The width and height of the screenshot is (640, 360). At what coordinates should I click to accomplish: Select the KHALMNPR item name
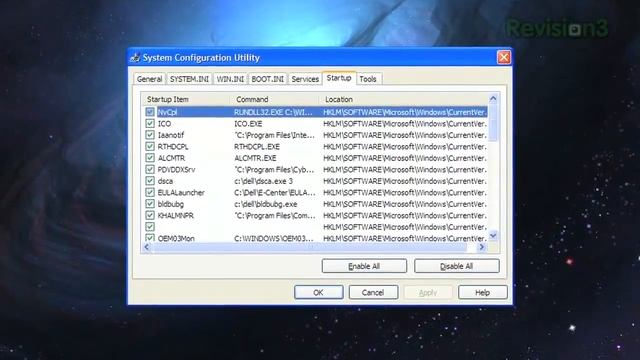coord(176,215)
